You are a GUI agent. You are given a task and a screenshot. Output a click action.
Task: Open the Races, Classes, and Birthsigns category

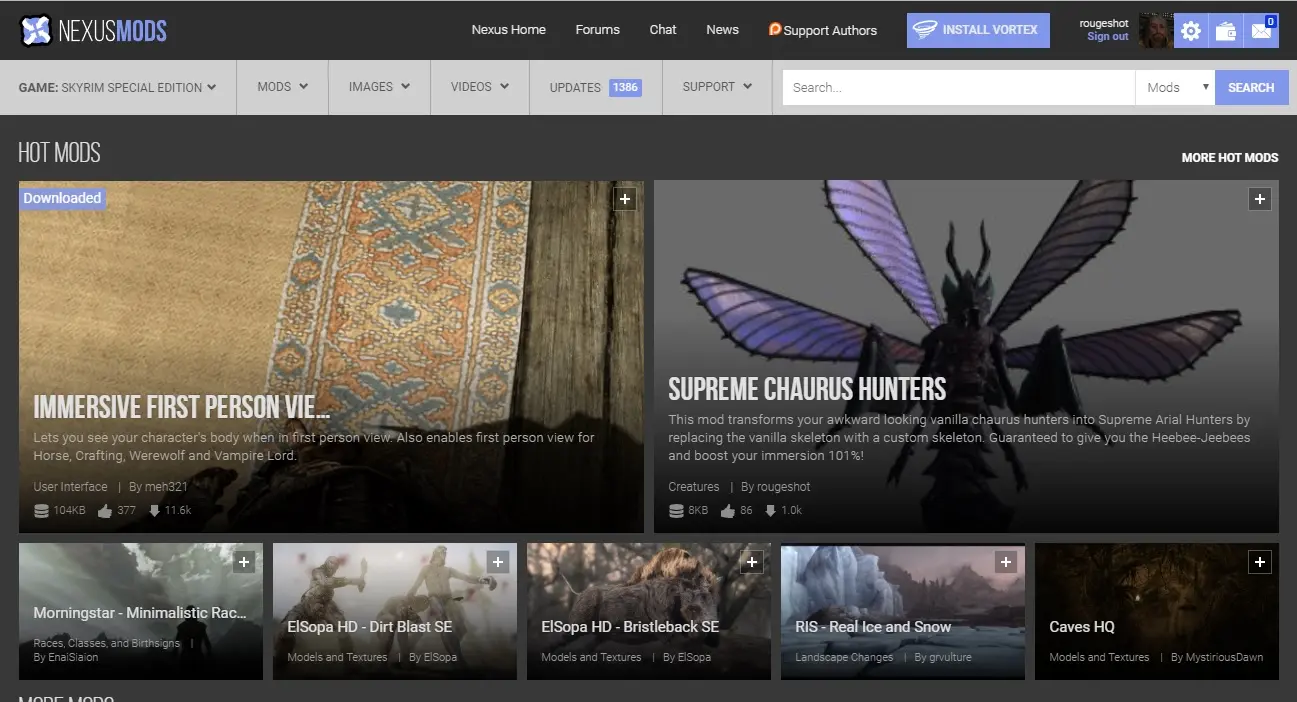107,643
